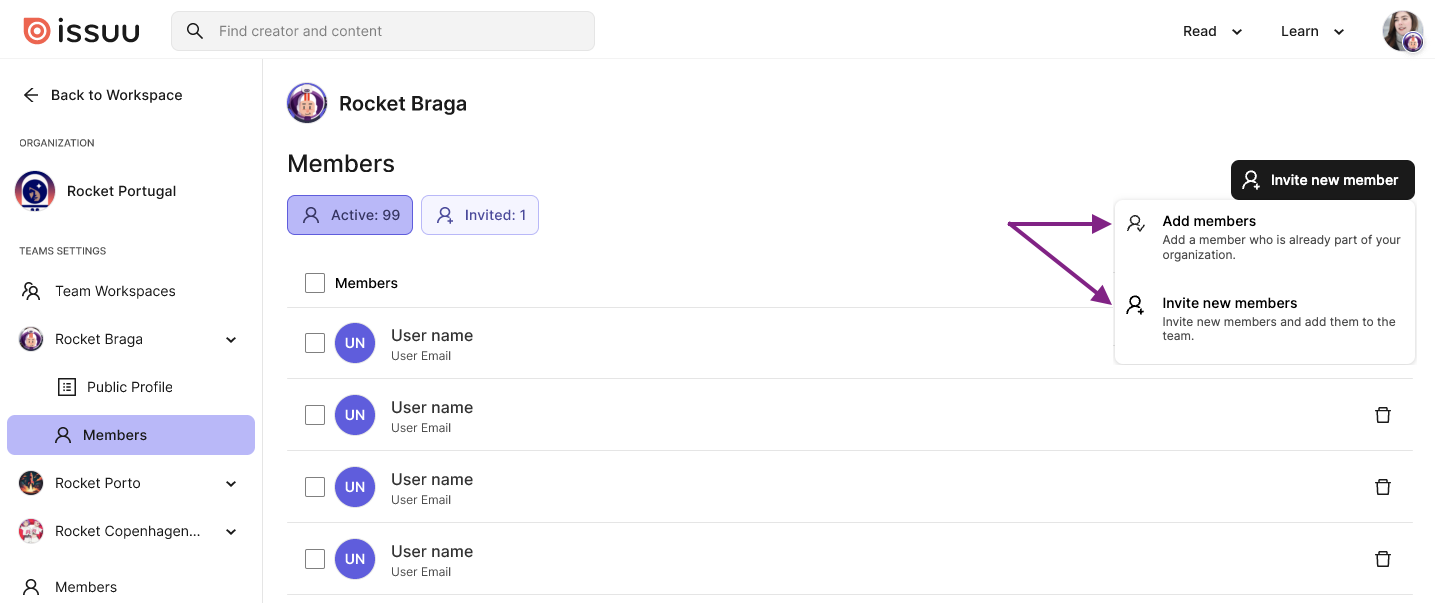Viewport: 1438px width, 608px height.
Task: Collapse the Rocket Braga team chevron
Action: [231, 340]
